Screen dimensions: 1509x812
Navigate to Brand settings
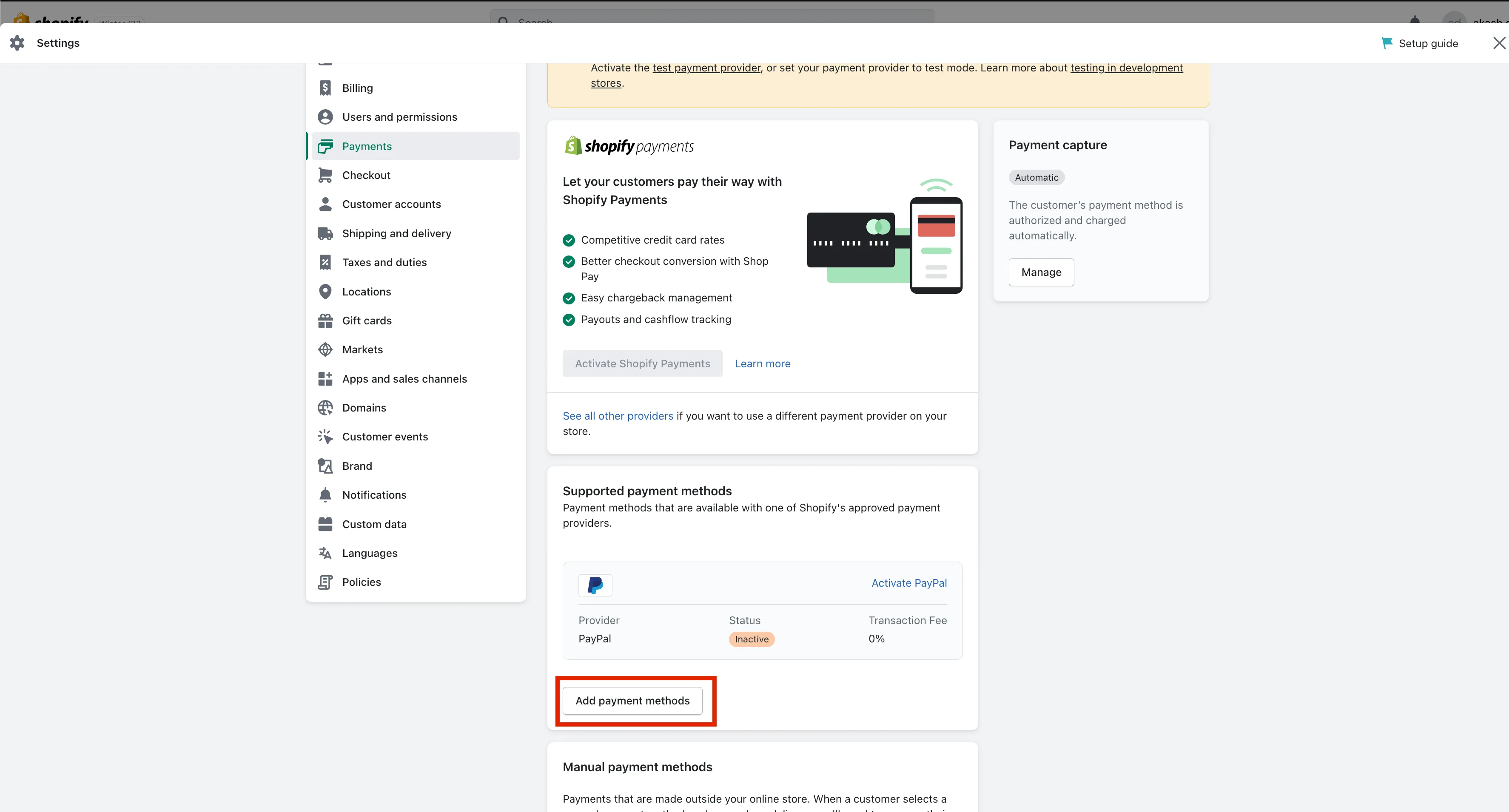[x=416, y=466]
